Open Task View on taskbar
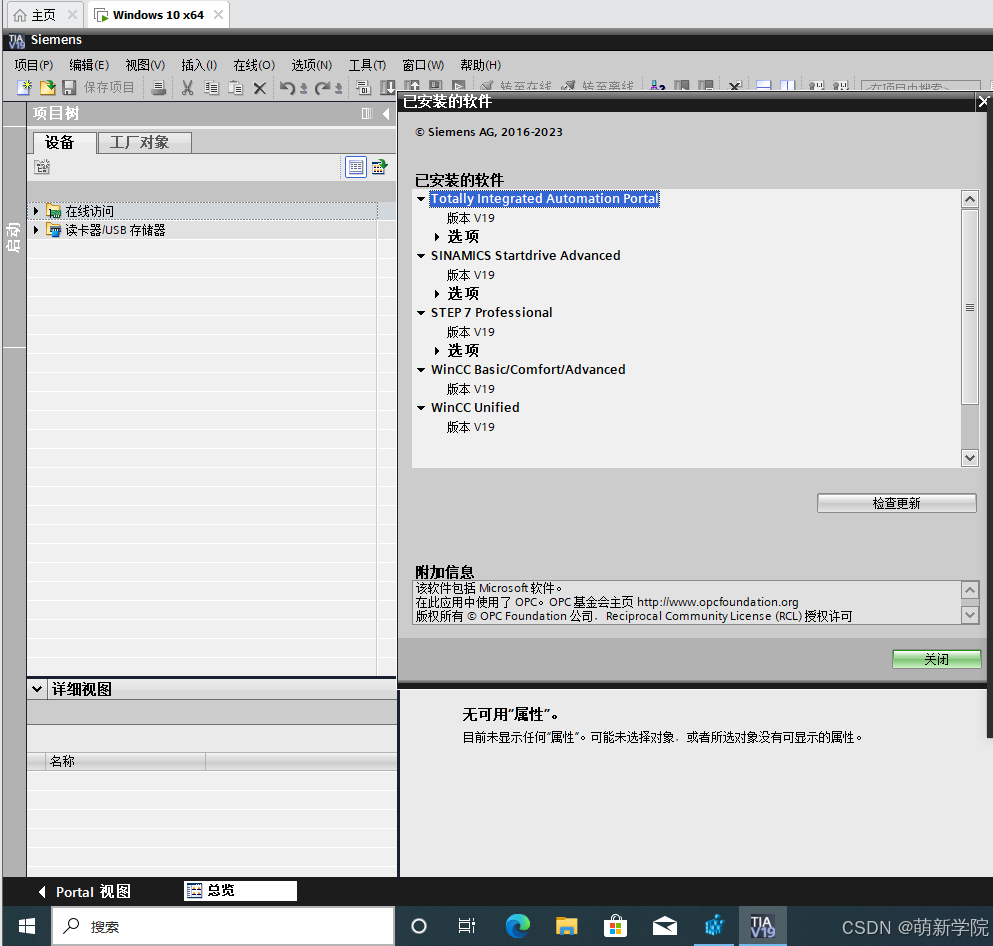Image resolution: width=993 pixels, height=946 pixels. click(467, 926)
